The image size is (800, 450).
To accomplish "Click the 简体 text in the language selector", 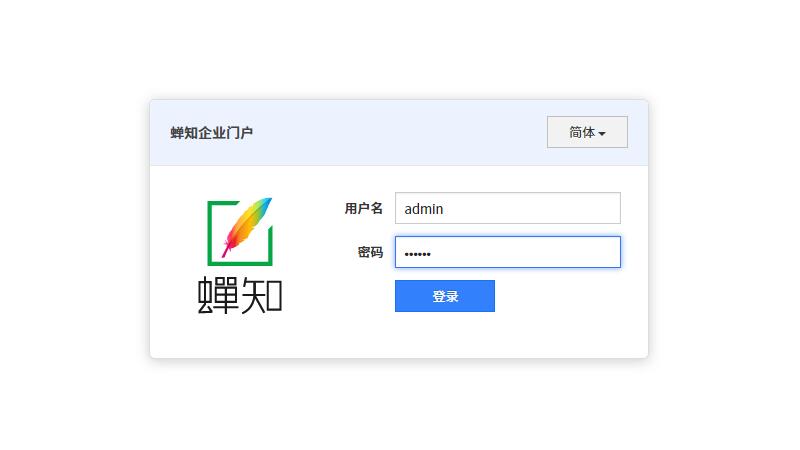I will pyautogui.click(x=581, y=132).
